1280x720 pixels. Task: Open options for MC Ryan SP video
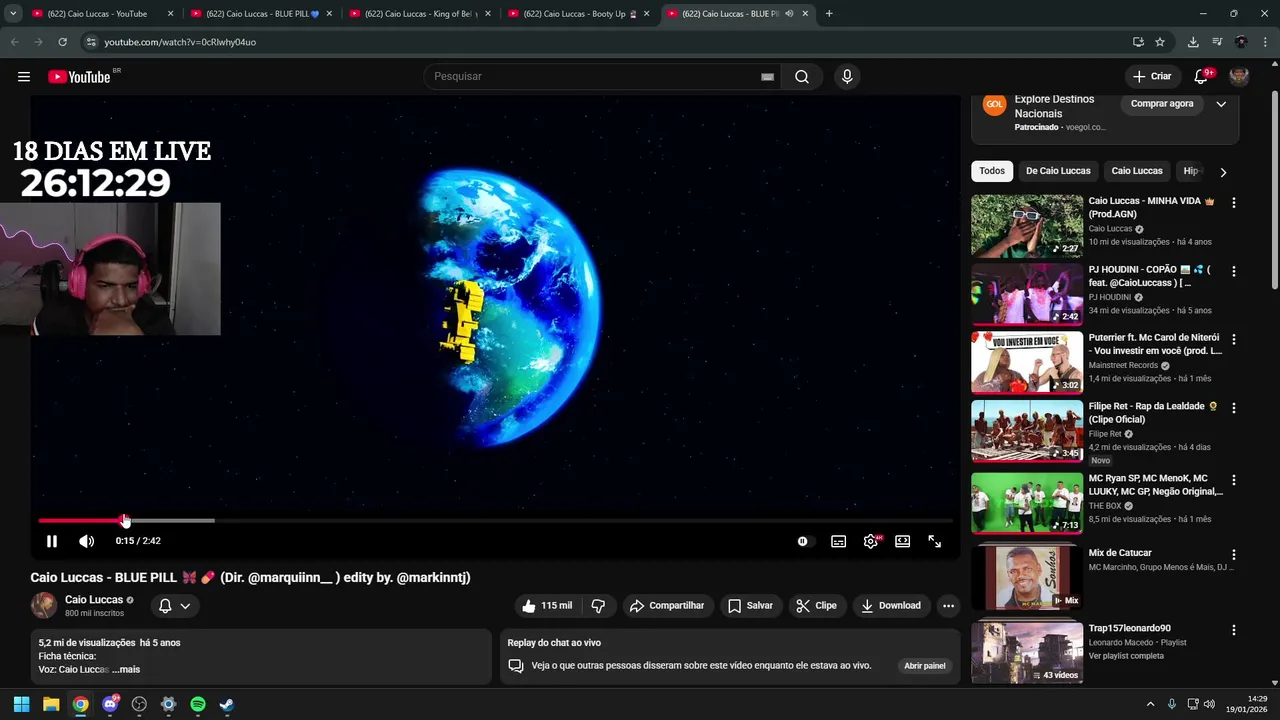pos(1233,479)
